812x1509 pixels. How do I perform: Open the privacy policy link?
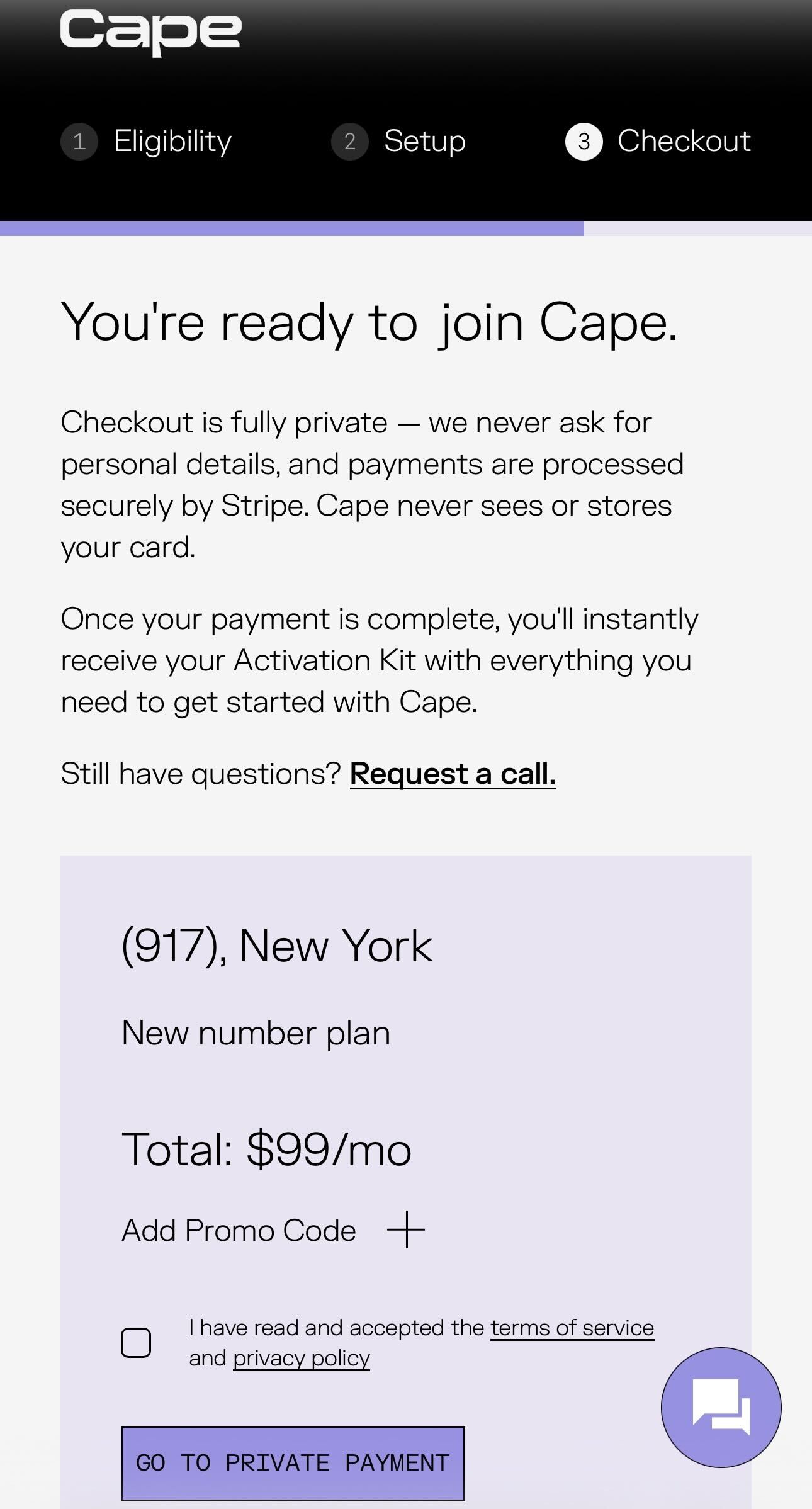tap(302, 1358)
